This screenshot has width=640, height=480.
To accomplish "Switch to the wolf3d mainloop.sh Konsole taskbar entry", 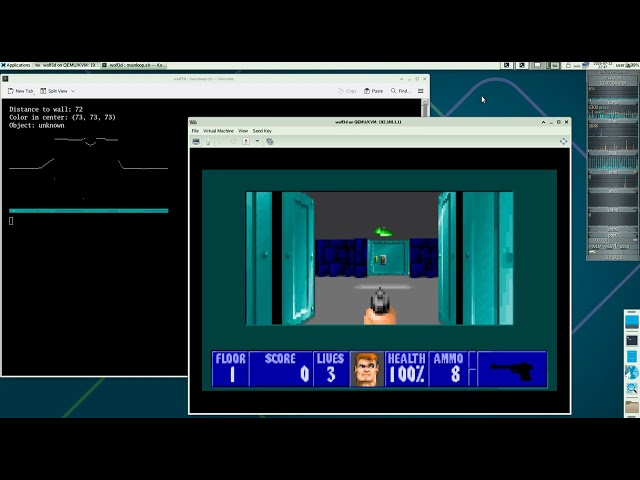I will 133,65.
